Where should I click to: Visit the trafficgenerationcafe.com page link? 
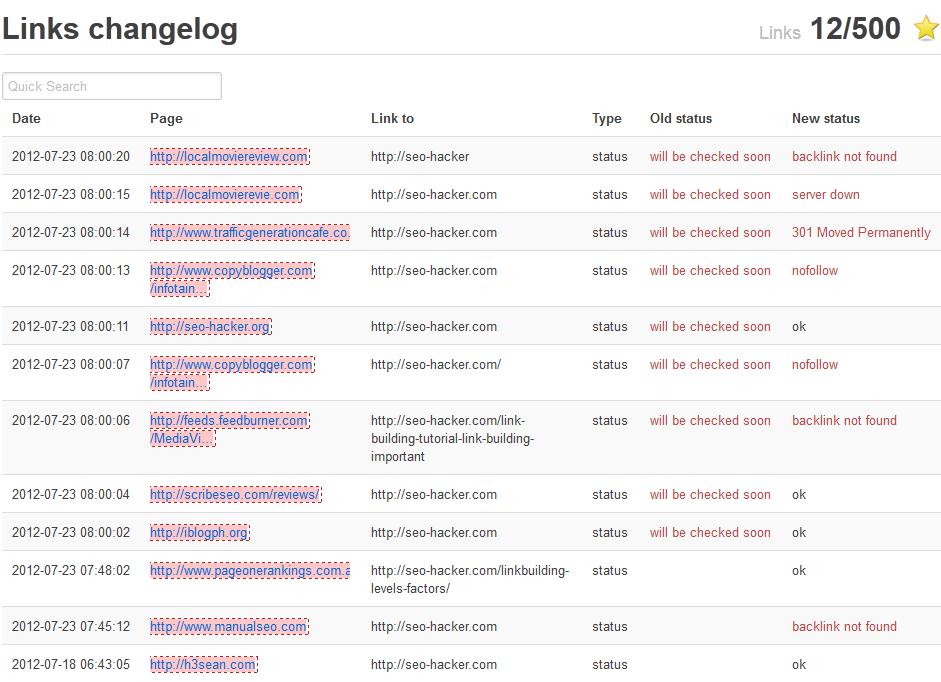tap(249, 233)
